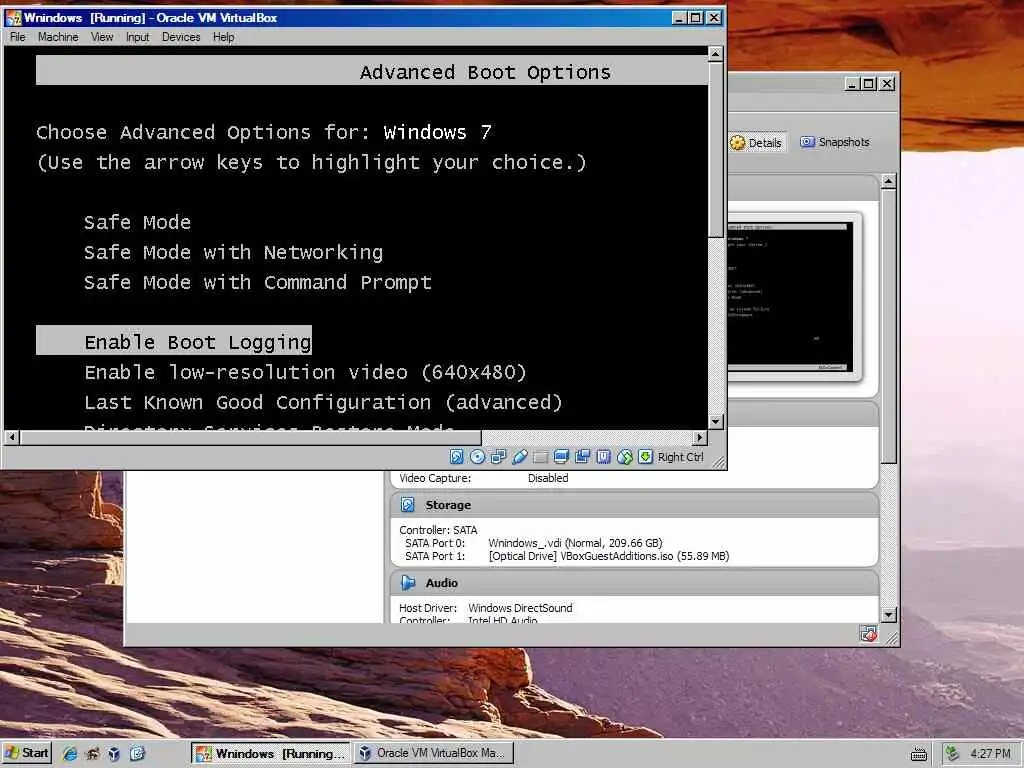Click the VM window title bar icon
This screenshot has height=768, width=1024.
pyautogui.click(x=14, y=18)
